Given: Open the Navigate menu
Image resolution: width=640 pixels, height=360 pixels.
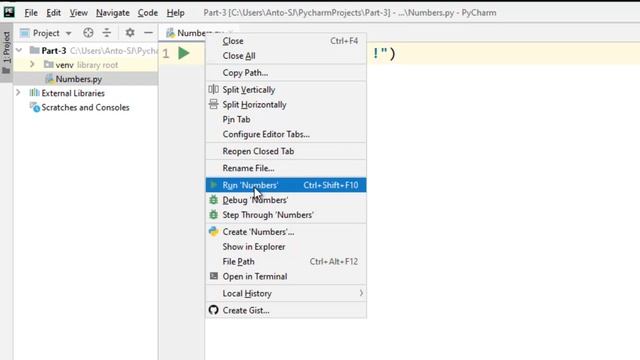Looking at the screenshot, I should coord(113,13).
